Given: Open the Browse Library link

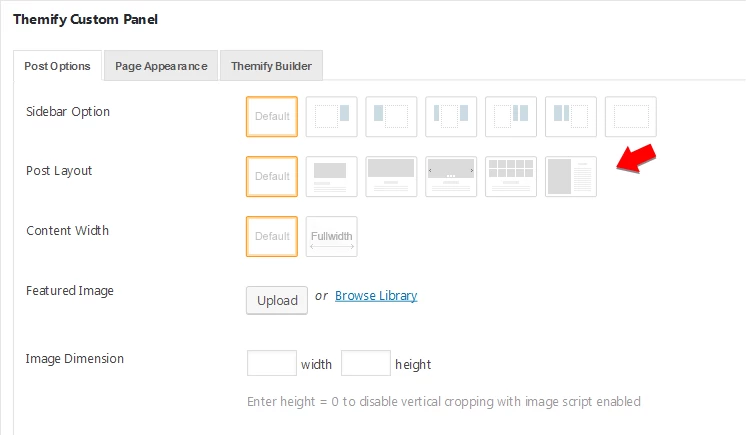Looking at the screenshot, I should click(x=376, y=295).
